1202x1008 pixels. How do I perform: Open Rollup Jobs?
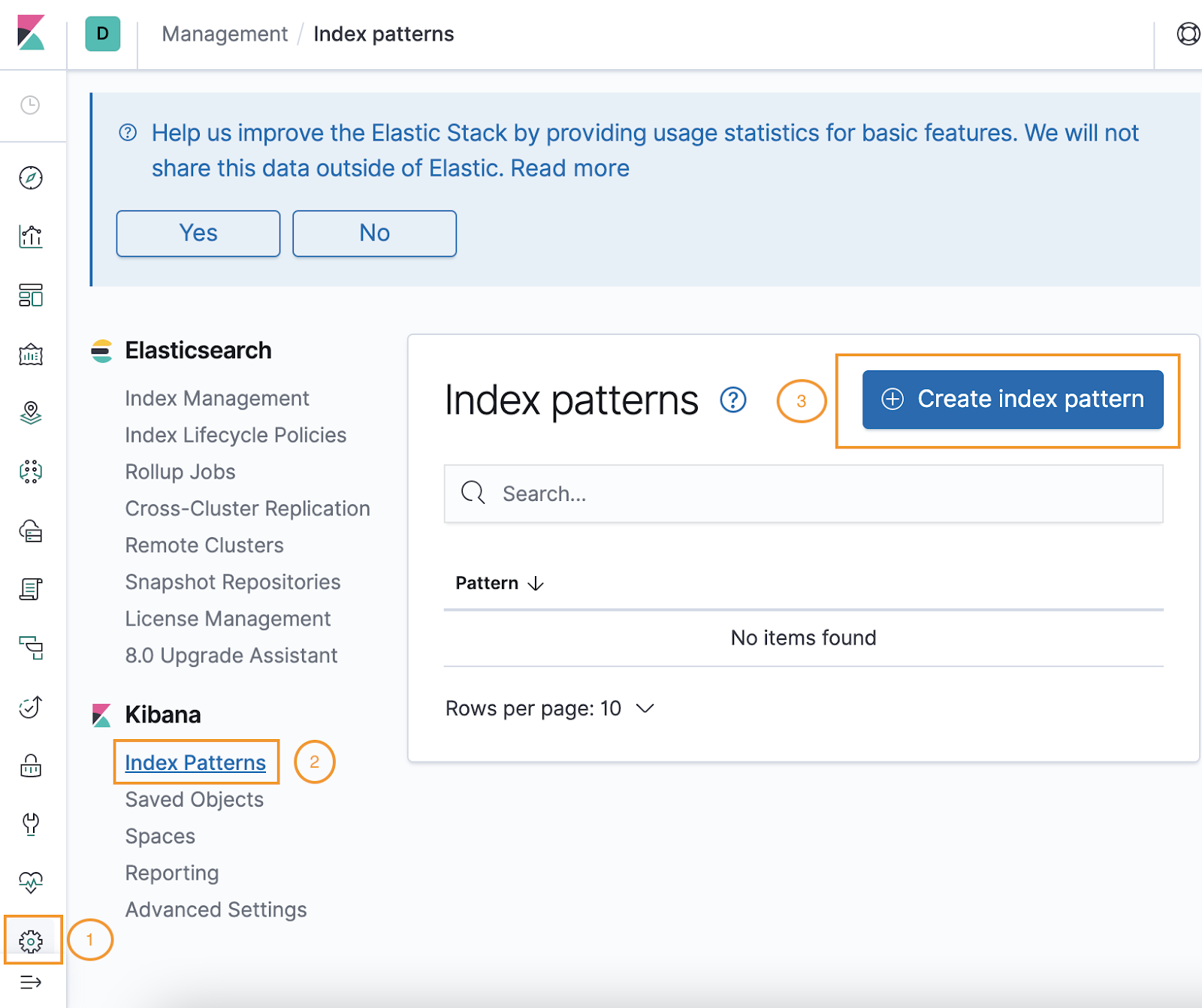[180, 472]
